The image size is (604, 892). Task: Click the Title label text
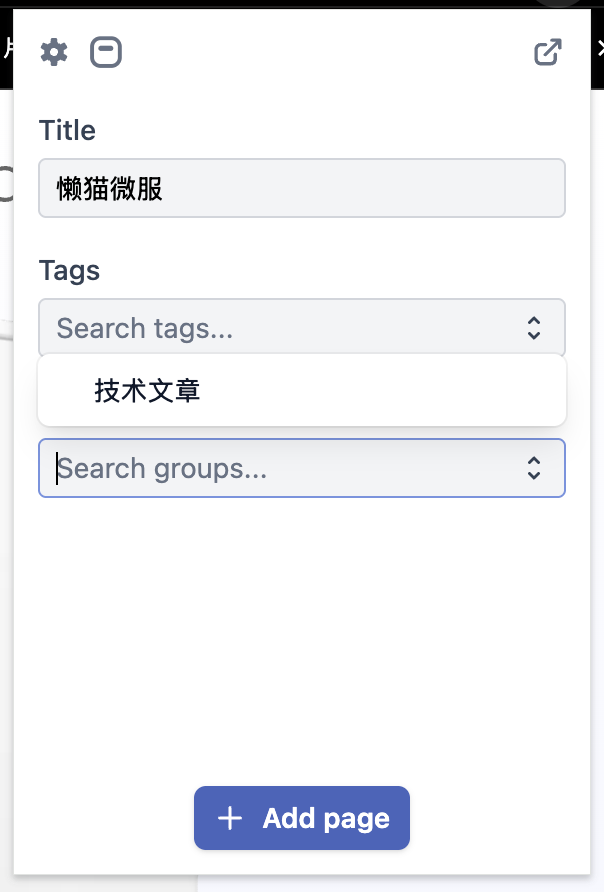pos(67,130)
